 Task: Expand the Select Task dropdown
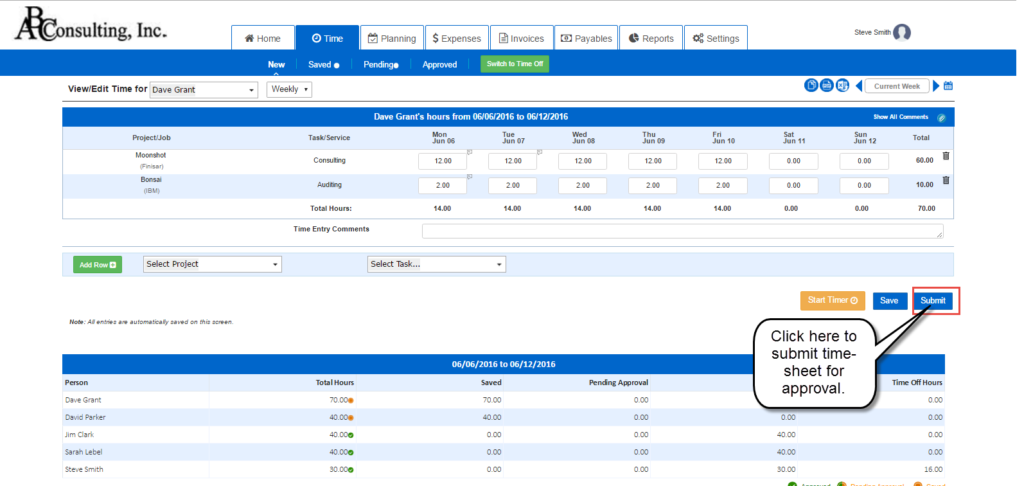[437, 264]
